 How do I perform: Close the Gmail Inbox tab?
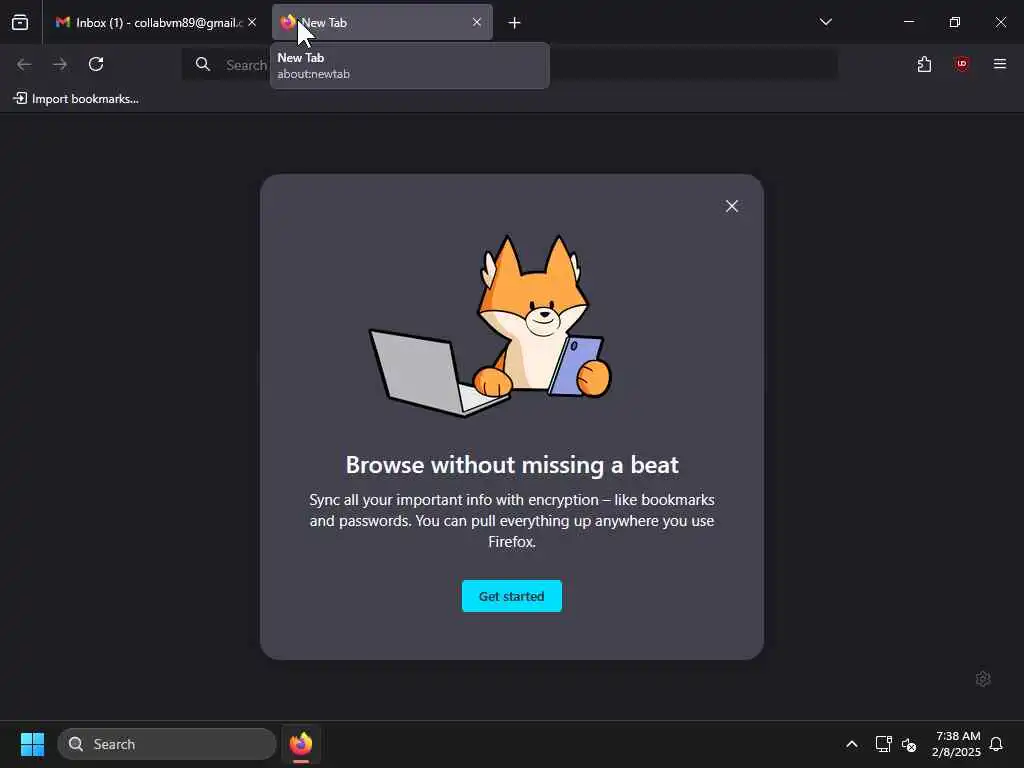[252, 22]
